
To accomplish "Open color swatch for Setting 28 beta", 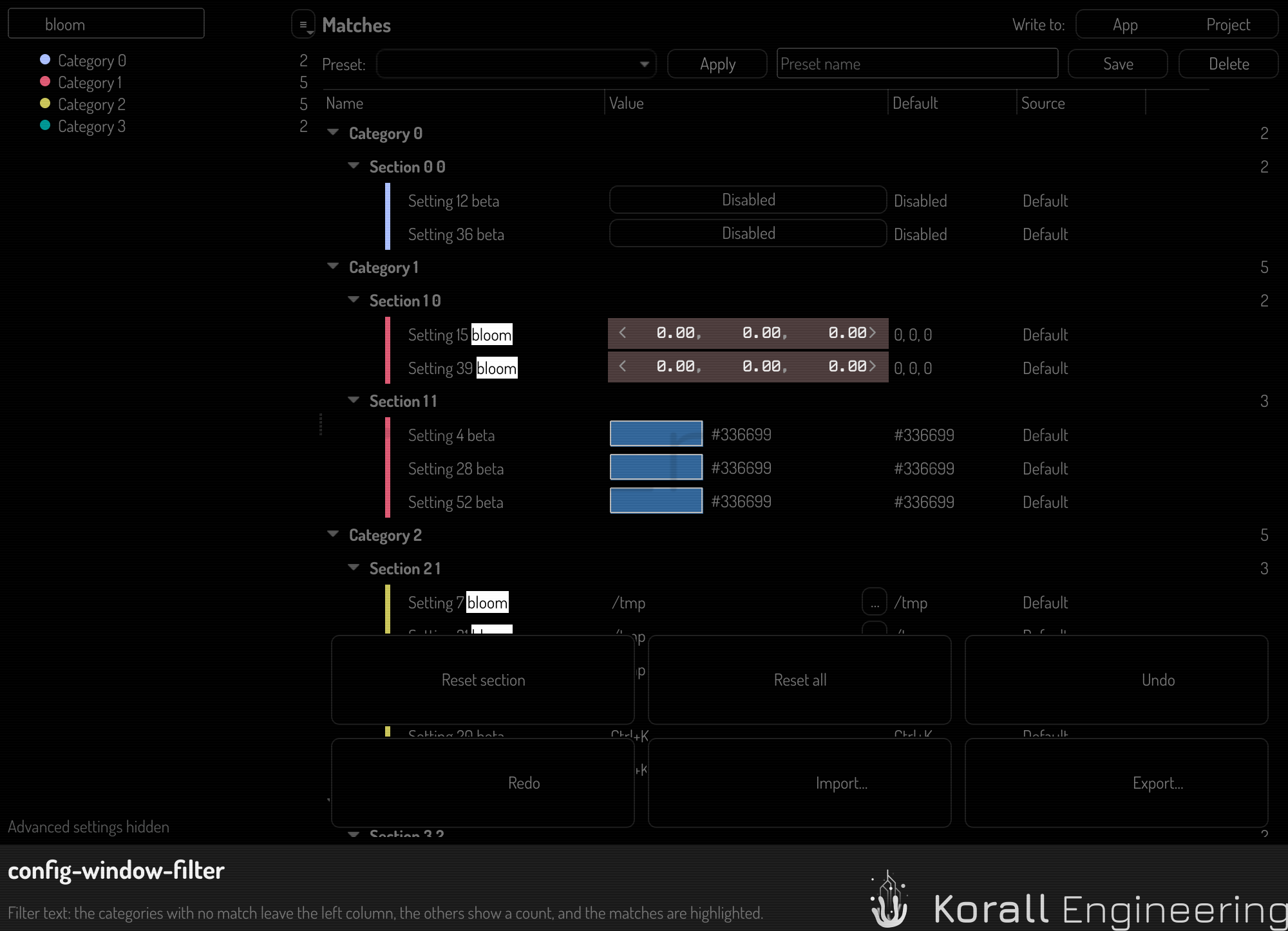I will tap(656, 467).
